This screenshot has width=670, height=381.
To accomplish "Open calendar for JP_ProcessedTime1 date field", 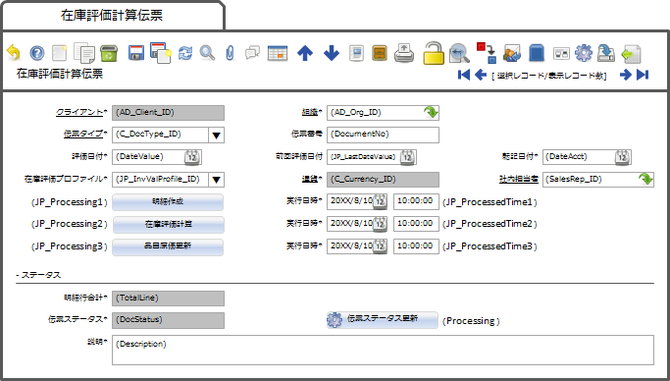I will [x=380, y=201].
